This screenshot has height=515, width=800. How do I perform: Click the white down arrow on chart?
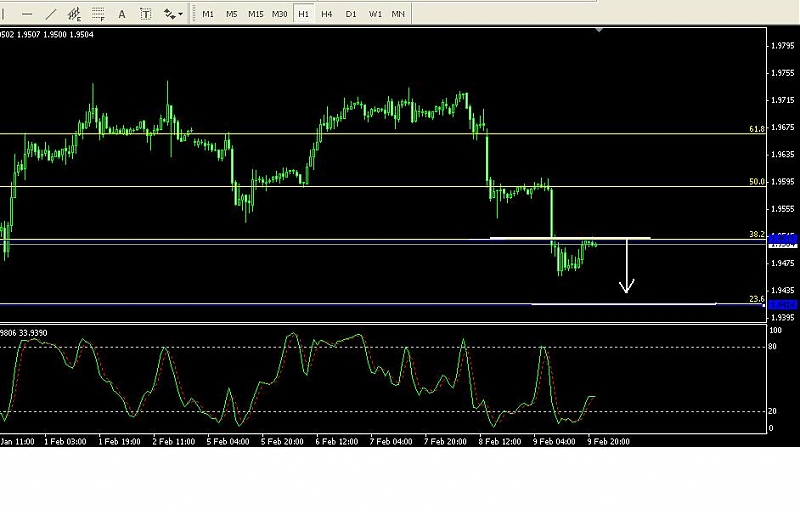pyautogui.click(x=627, y=268)
